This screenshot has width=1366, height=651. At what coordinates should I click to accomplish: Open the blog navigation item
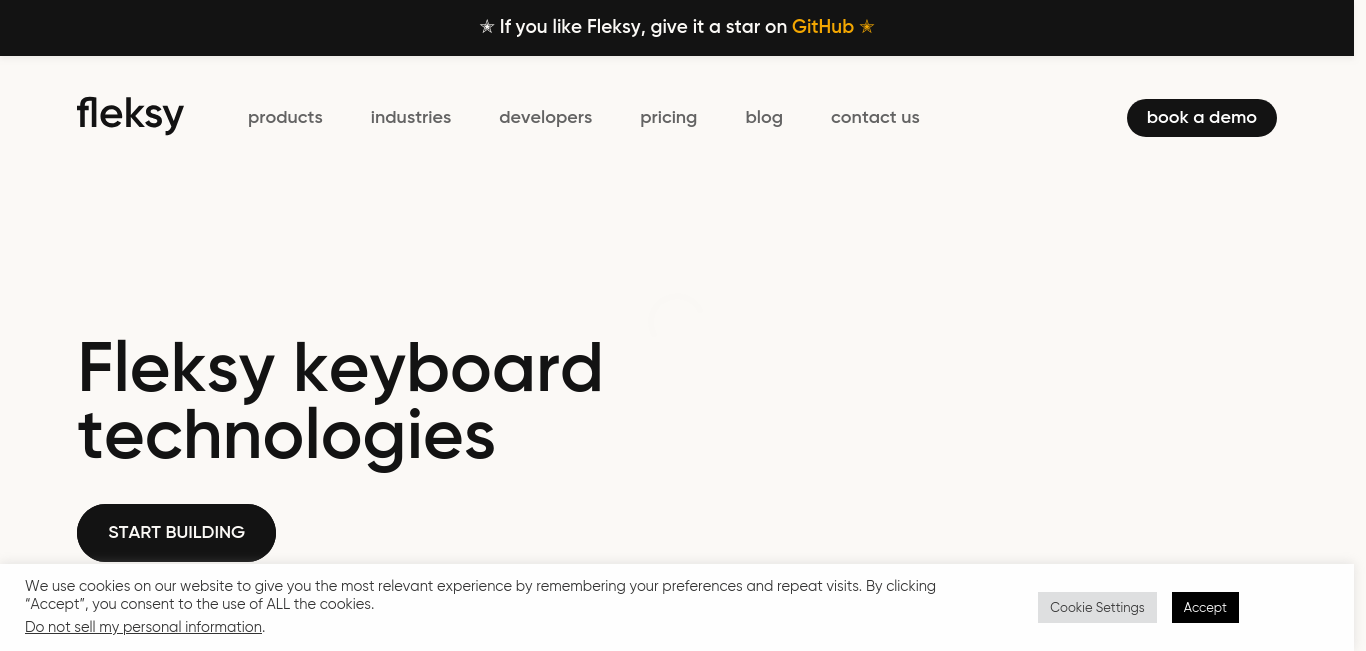click(764, 117)
